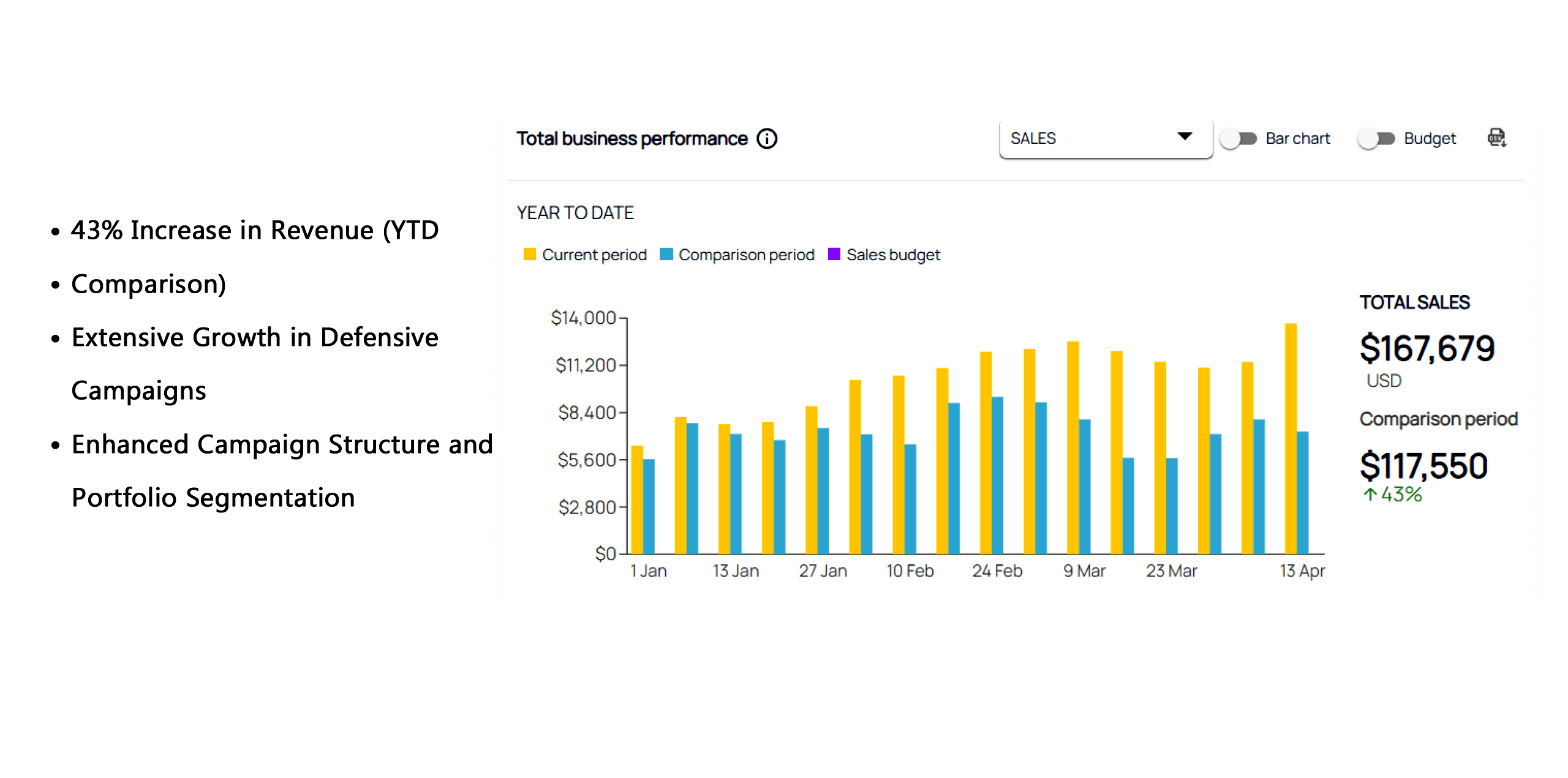Toggle the Bar chart switch
Screen dimensions: 1568x778
pos(1238,139)
